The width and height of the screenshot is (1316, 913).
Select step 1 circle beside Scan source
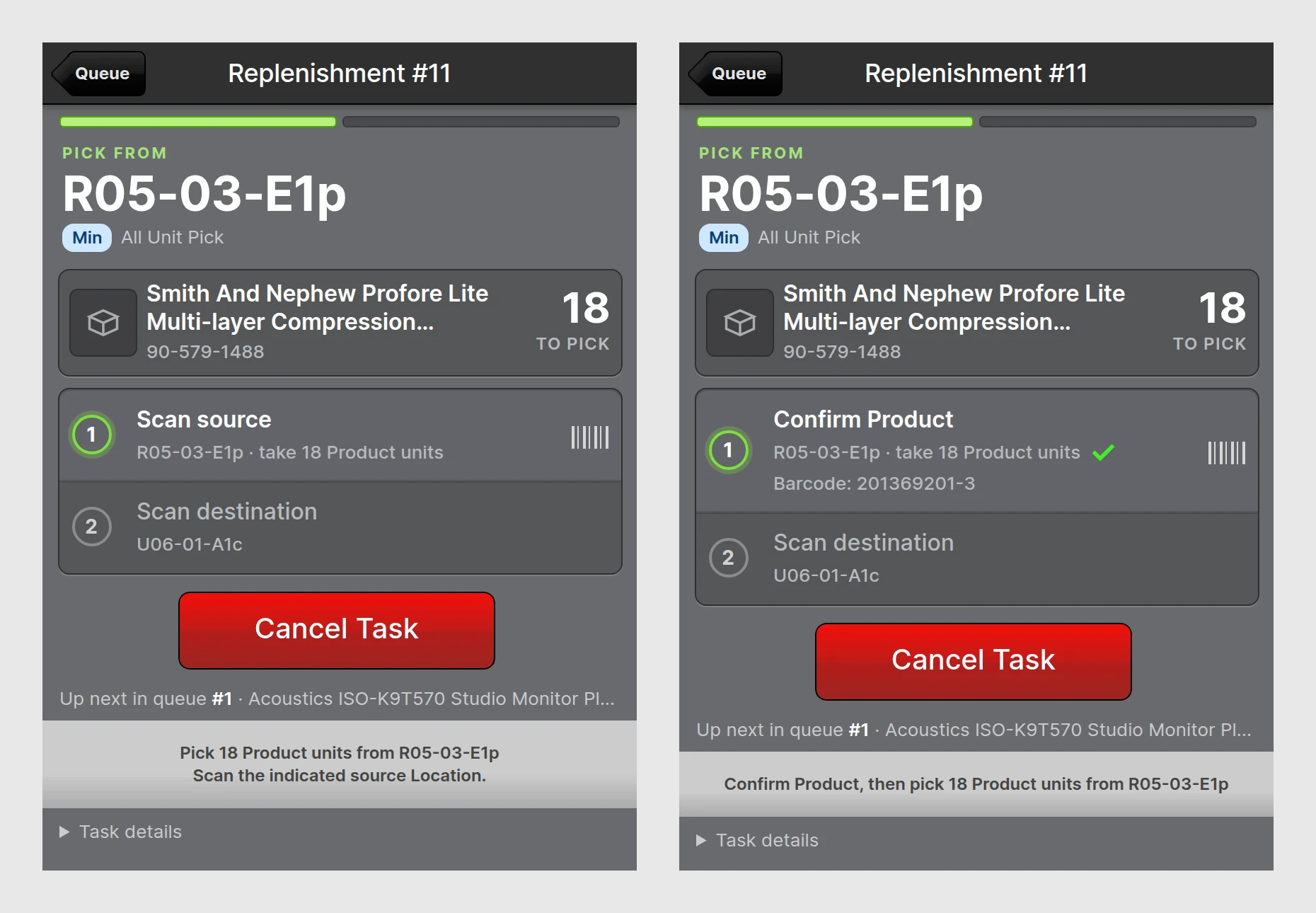[91, 435]
